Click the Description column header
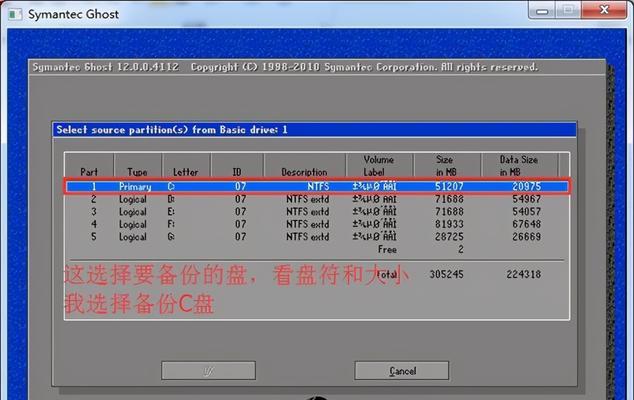The width and height of the screenshot is (634, 400). tap(304, 172)
